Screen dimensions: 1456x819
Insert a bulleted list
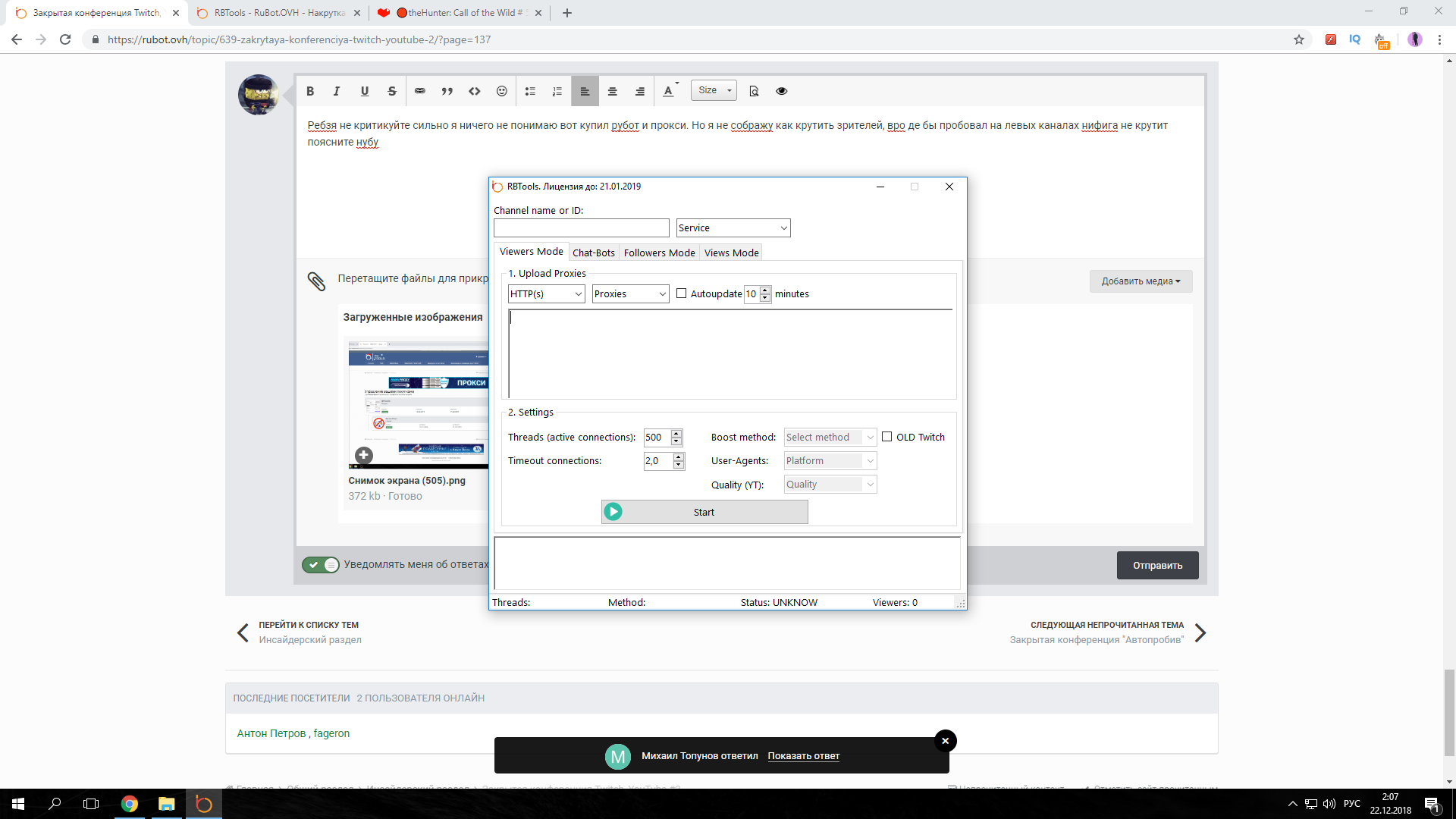(x=530, y=91)
